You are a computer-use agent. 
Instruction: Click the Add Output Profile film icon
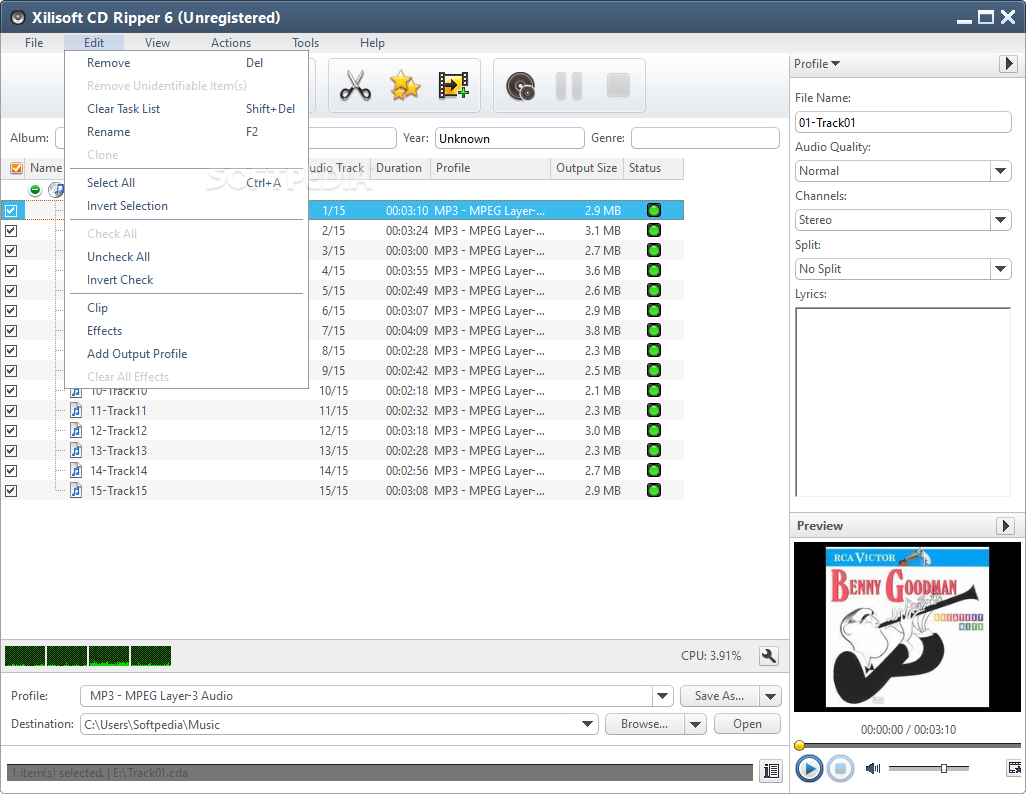coord(453,86)
